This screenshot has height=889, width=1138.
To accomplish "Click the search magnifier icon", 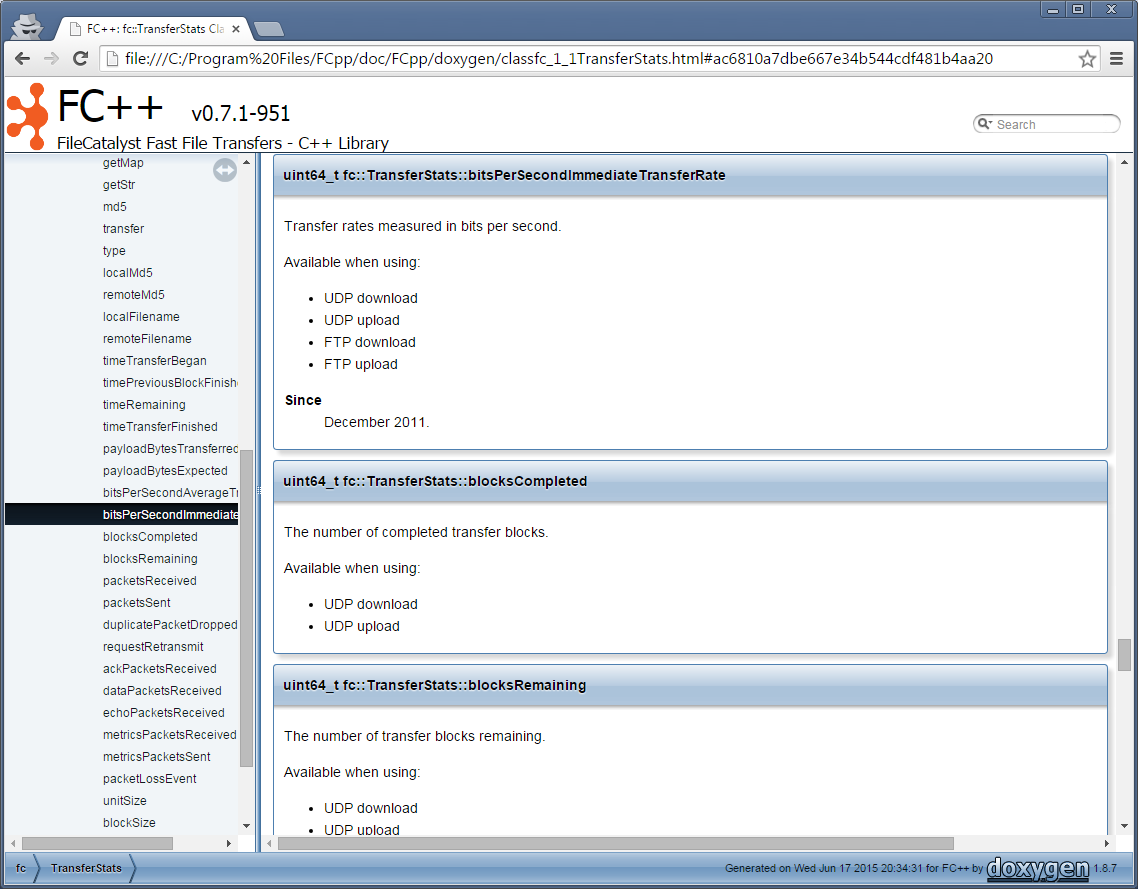I will tap(985, 124).
